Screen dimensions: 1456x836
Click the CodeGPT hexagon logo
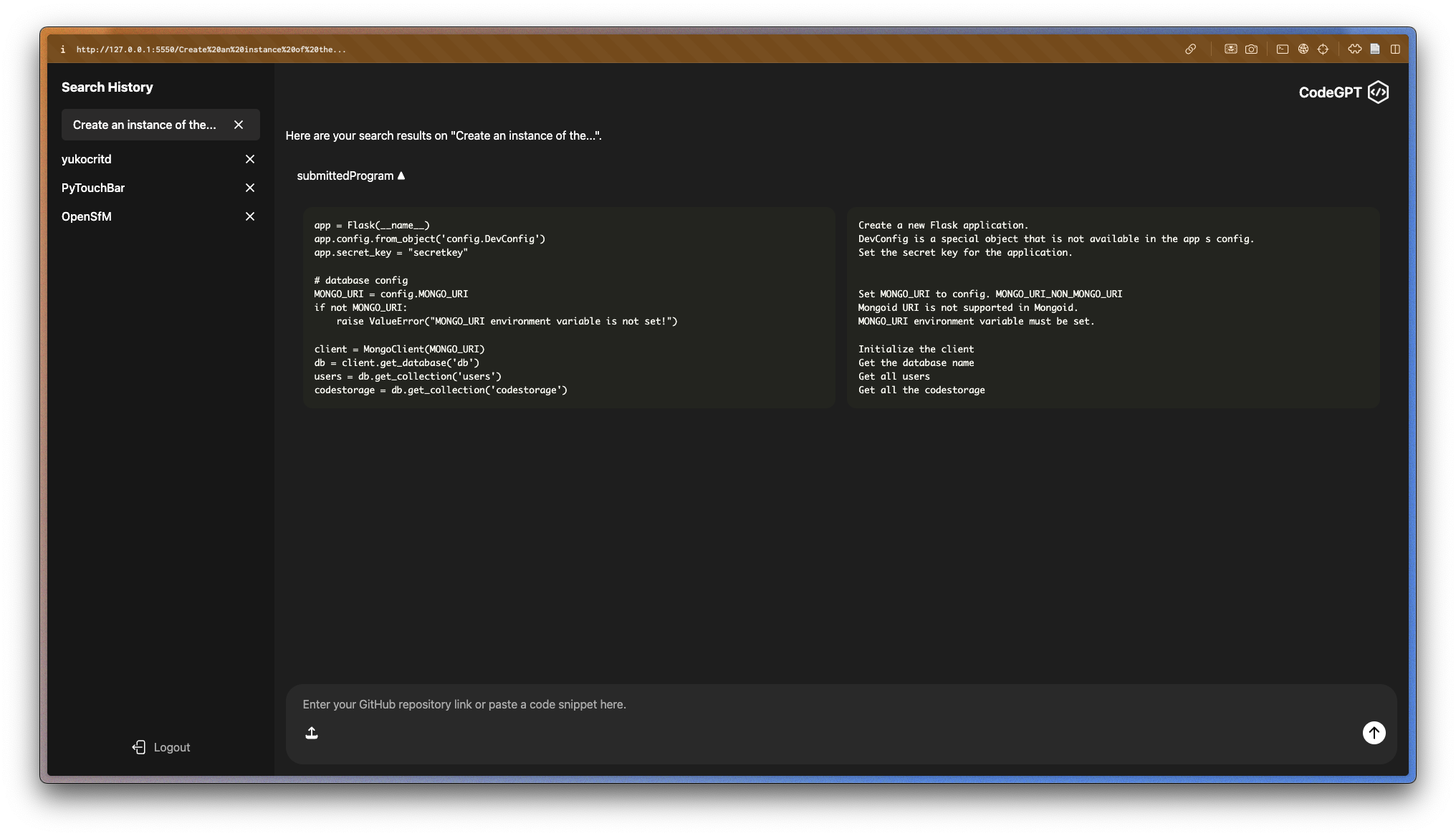(x=1378, y=92)
